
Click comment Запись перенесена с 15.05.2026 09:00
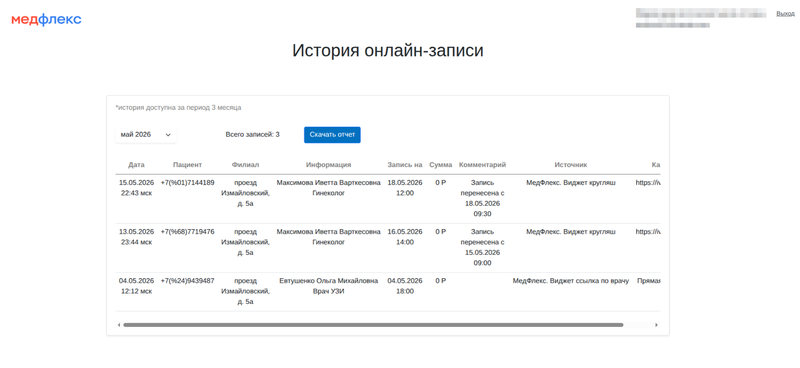click(x=483, y=248)
